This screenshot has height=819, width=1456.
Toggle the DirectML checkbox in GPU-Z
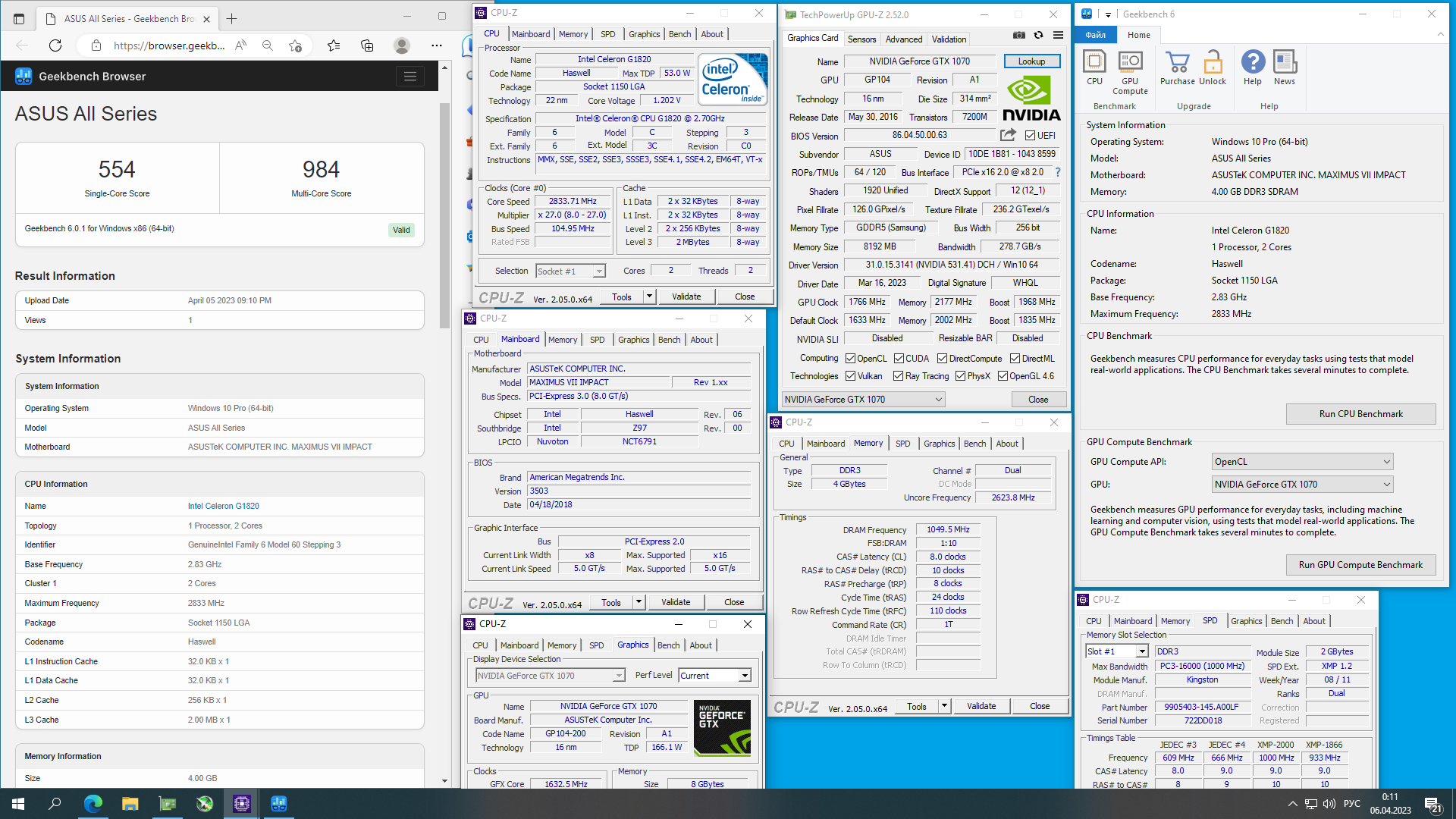(1015, 359)
